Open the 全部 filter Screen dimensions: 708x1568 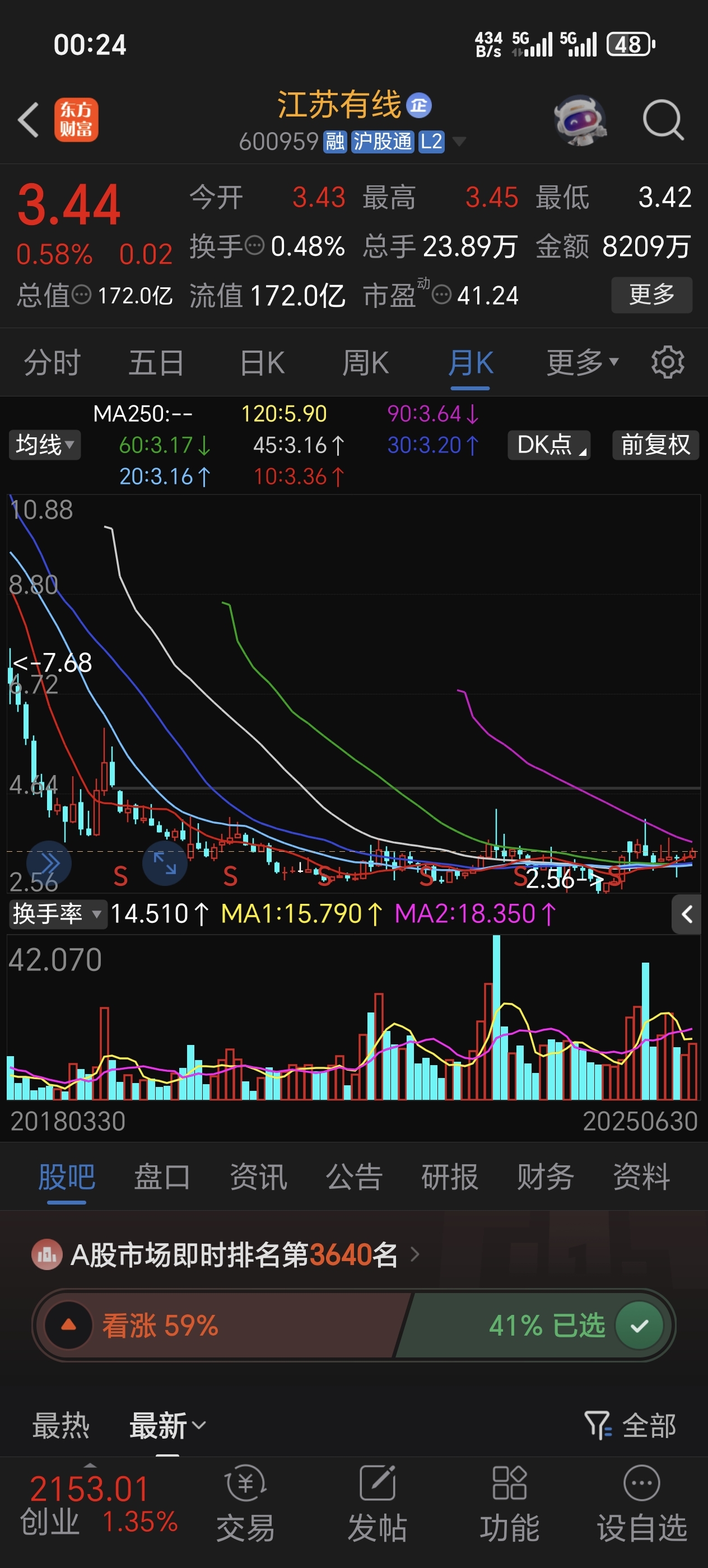(x=630, y=1426)
